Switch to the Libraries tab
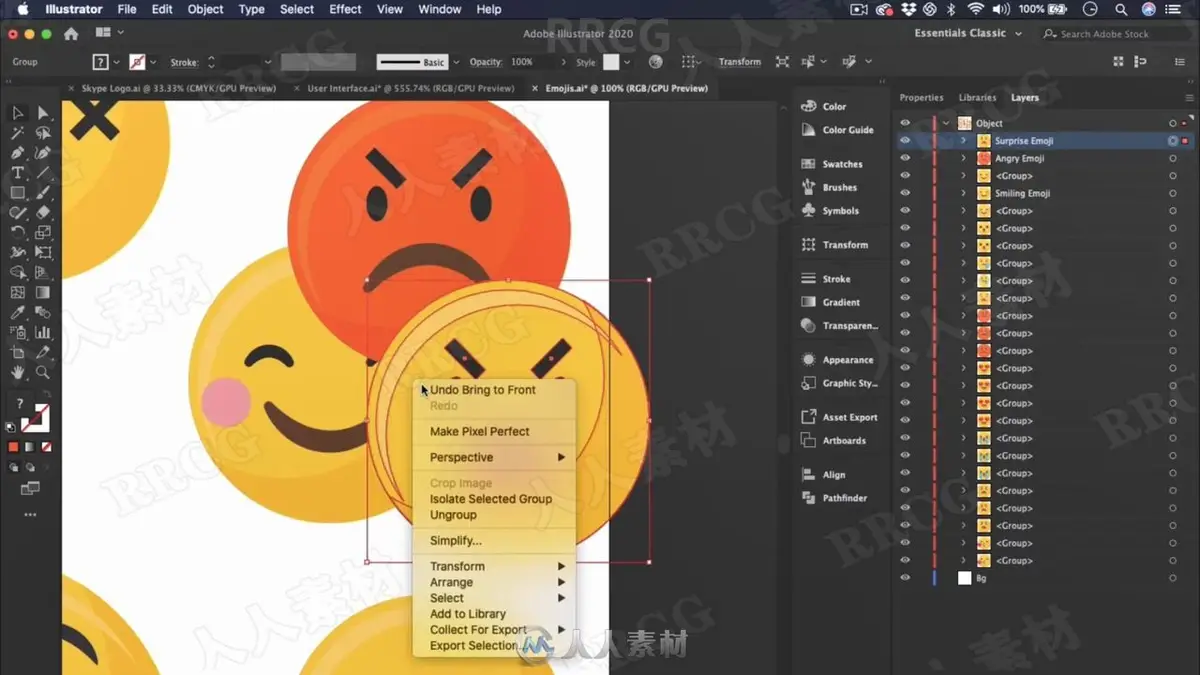 coord(977,98)
